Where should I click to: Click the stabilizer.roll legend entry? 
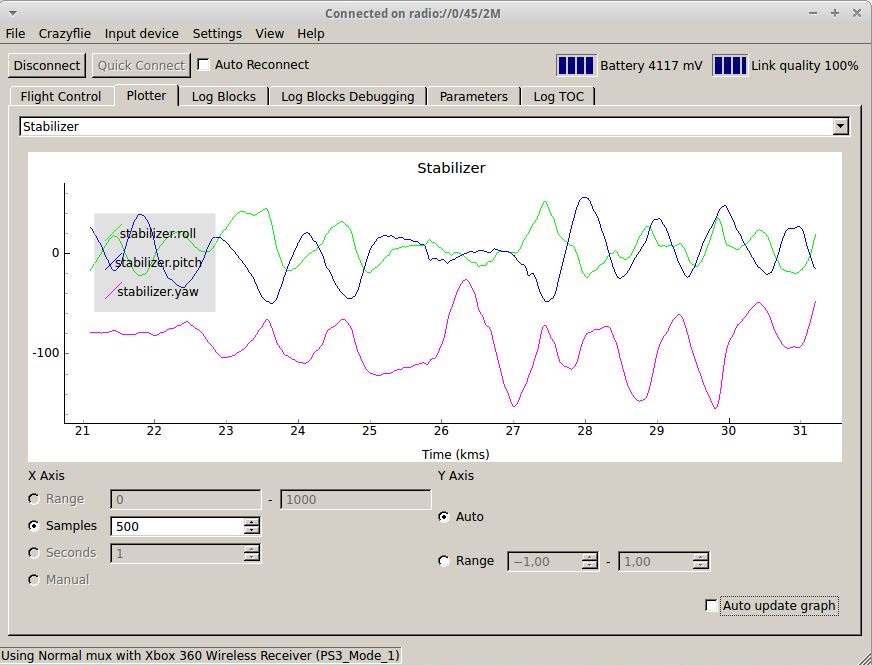157,234
